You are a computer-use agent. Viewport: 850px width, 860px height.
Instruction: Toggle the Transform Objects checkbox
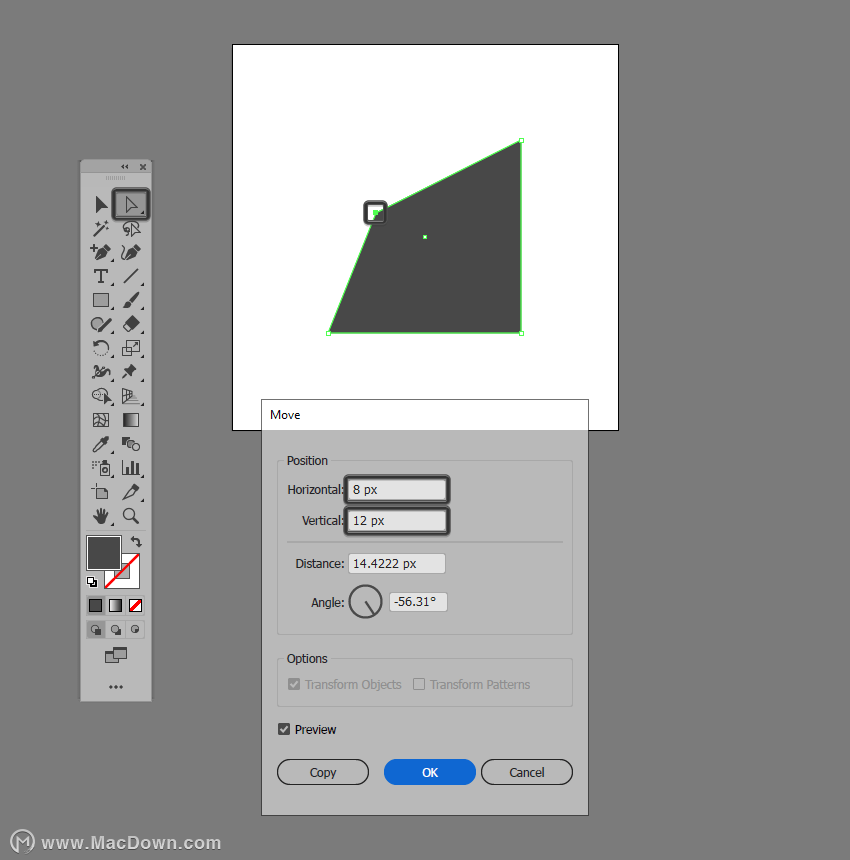tap(294, 684)
